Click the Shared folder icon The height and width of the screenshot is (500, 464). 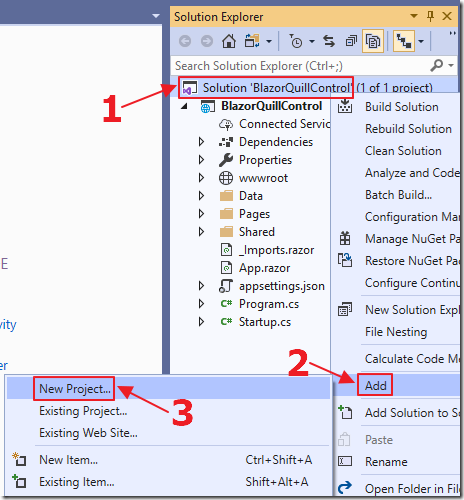226,232
